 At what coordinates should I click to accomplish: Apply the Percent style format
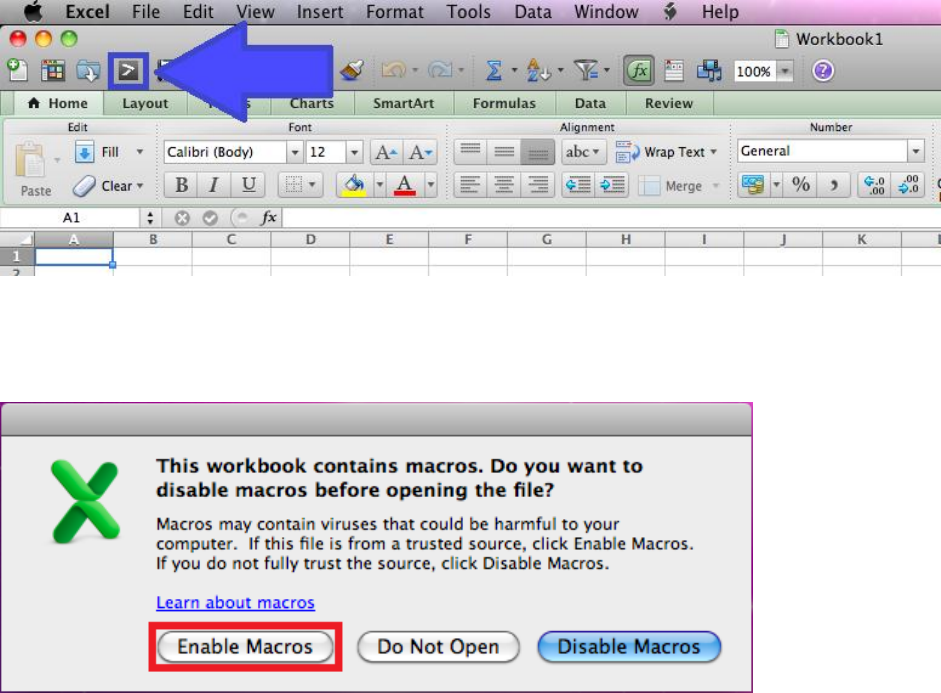(801, 185)
